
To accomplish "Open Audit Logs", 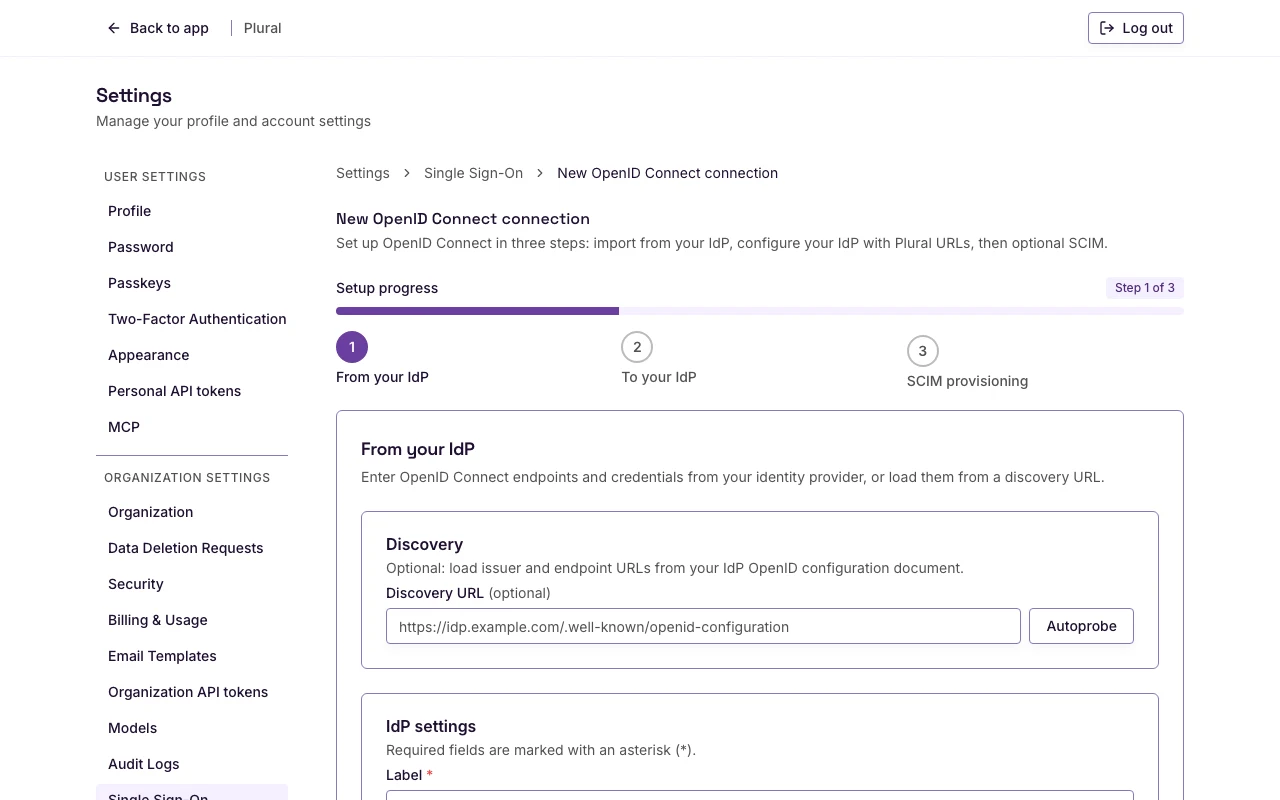I will pyautogui.click(x=192, y=764).
